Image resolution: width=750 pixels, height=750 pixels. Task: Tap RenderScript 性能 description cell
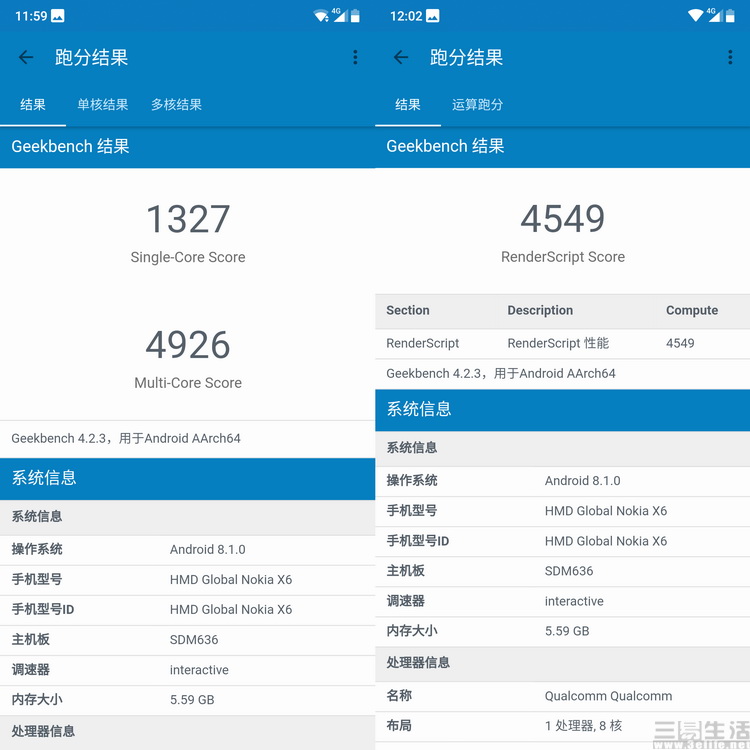point(558,343)
